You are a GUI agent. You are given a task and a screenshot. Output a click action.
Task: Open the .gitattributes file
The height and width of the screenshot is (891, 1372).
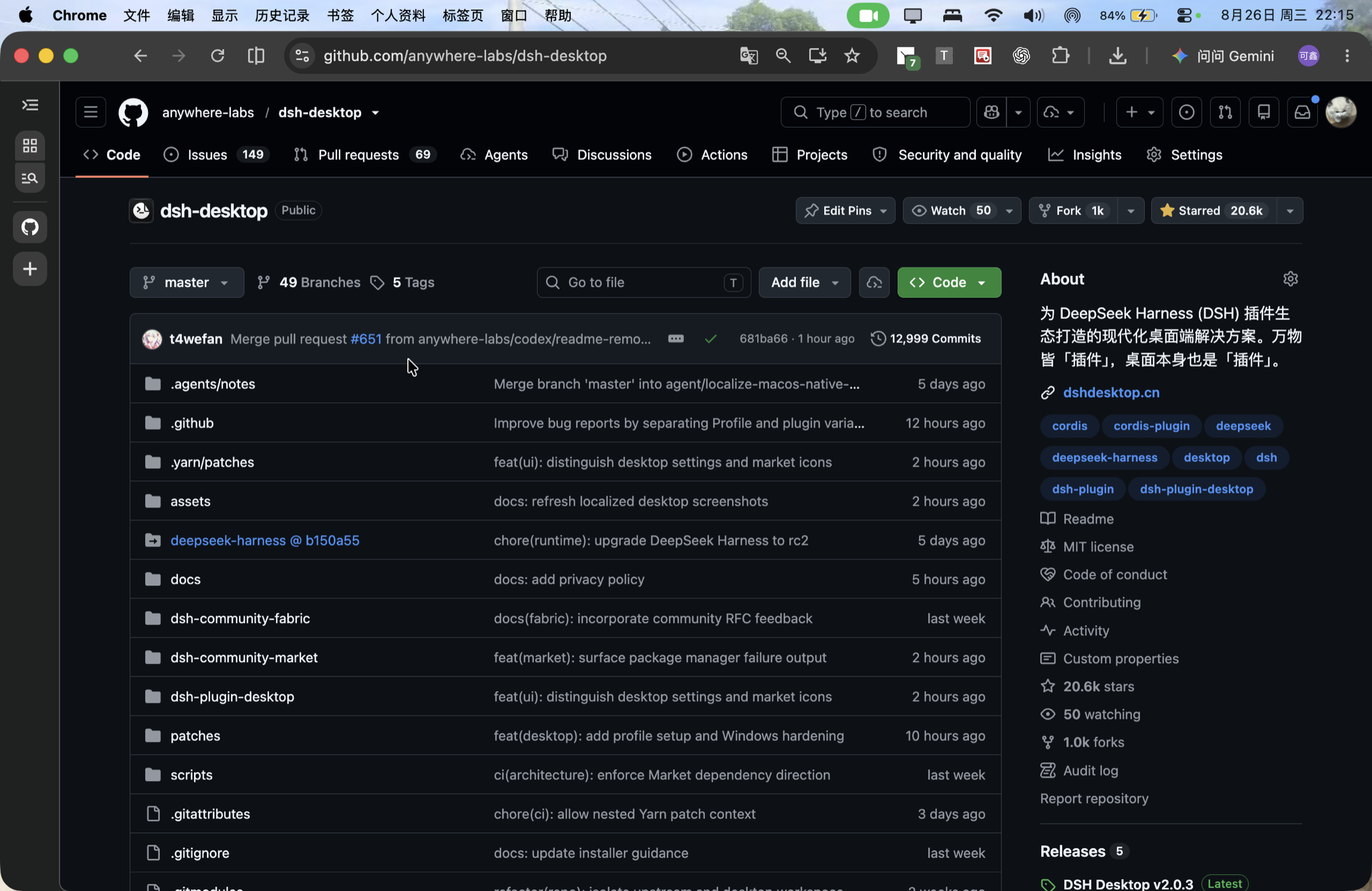210,814
